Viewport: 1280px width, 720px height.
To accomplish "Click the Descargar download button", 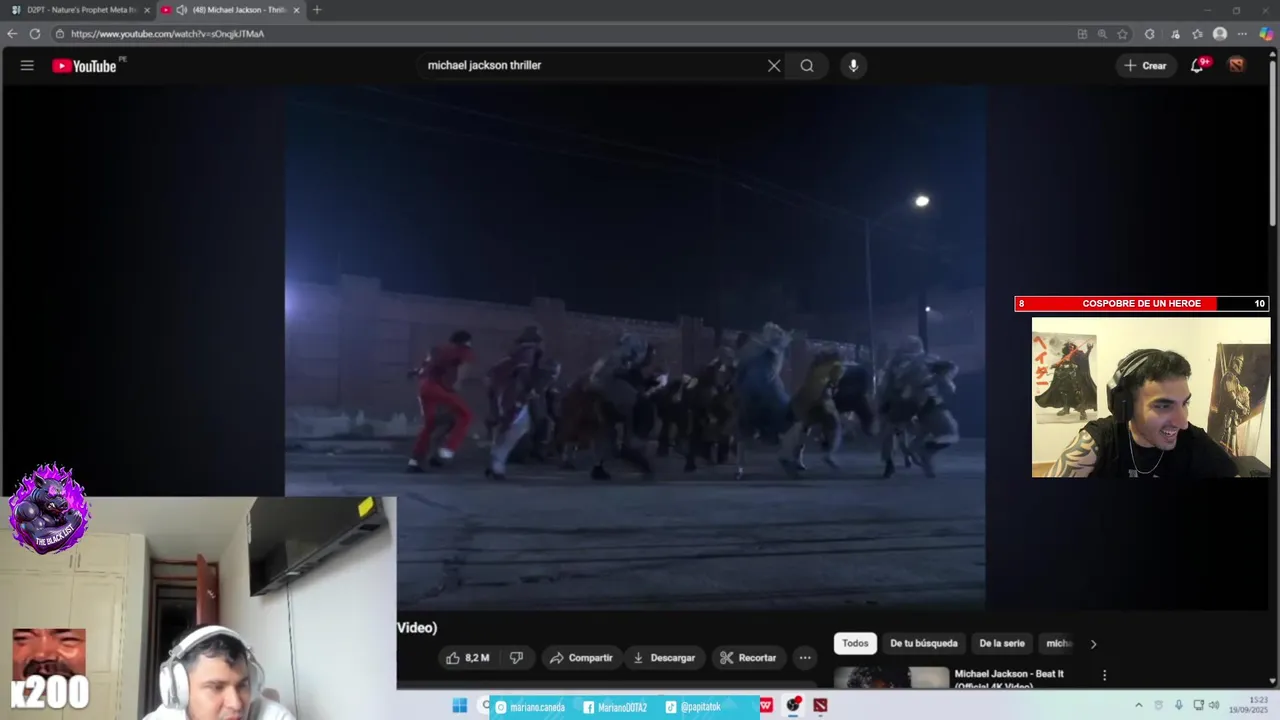I will [x=664, y=658].
